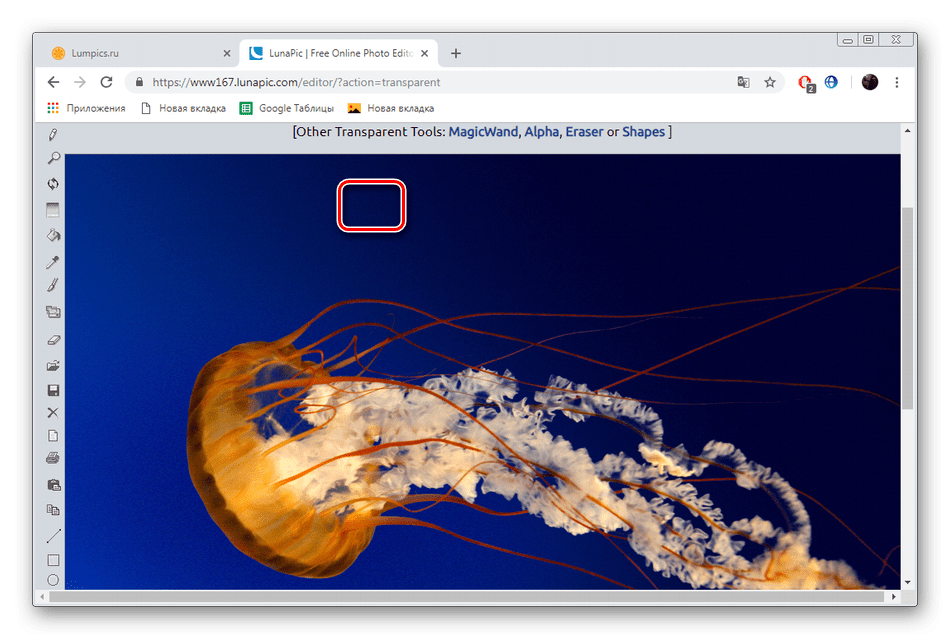Activate the Eraser tool
Screen dimensions: 950x639
(x=53, y=340)
